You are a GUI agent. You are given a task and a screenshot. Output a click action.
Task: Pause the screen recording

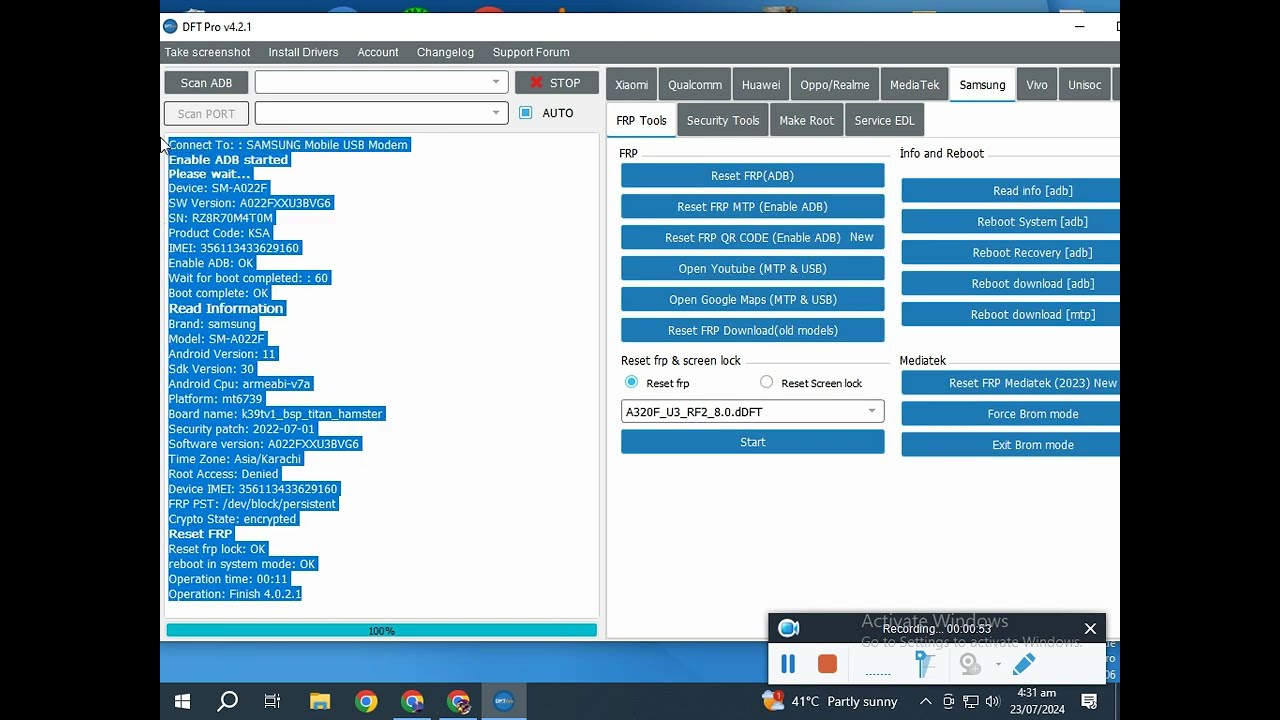coord(788,664)
